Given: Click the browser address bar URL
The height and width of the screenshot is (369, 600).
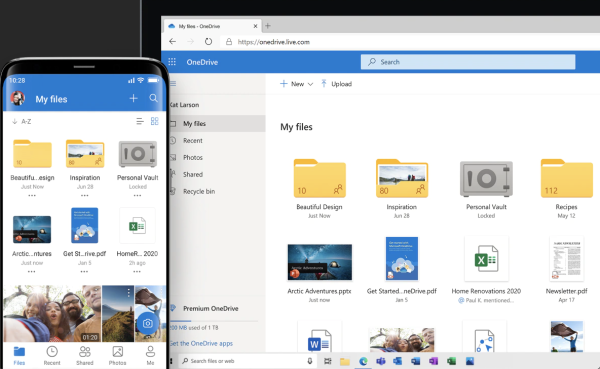Looking at the screenshot, I should (x=274, y=42).
